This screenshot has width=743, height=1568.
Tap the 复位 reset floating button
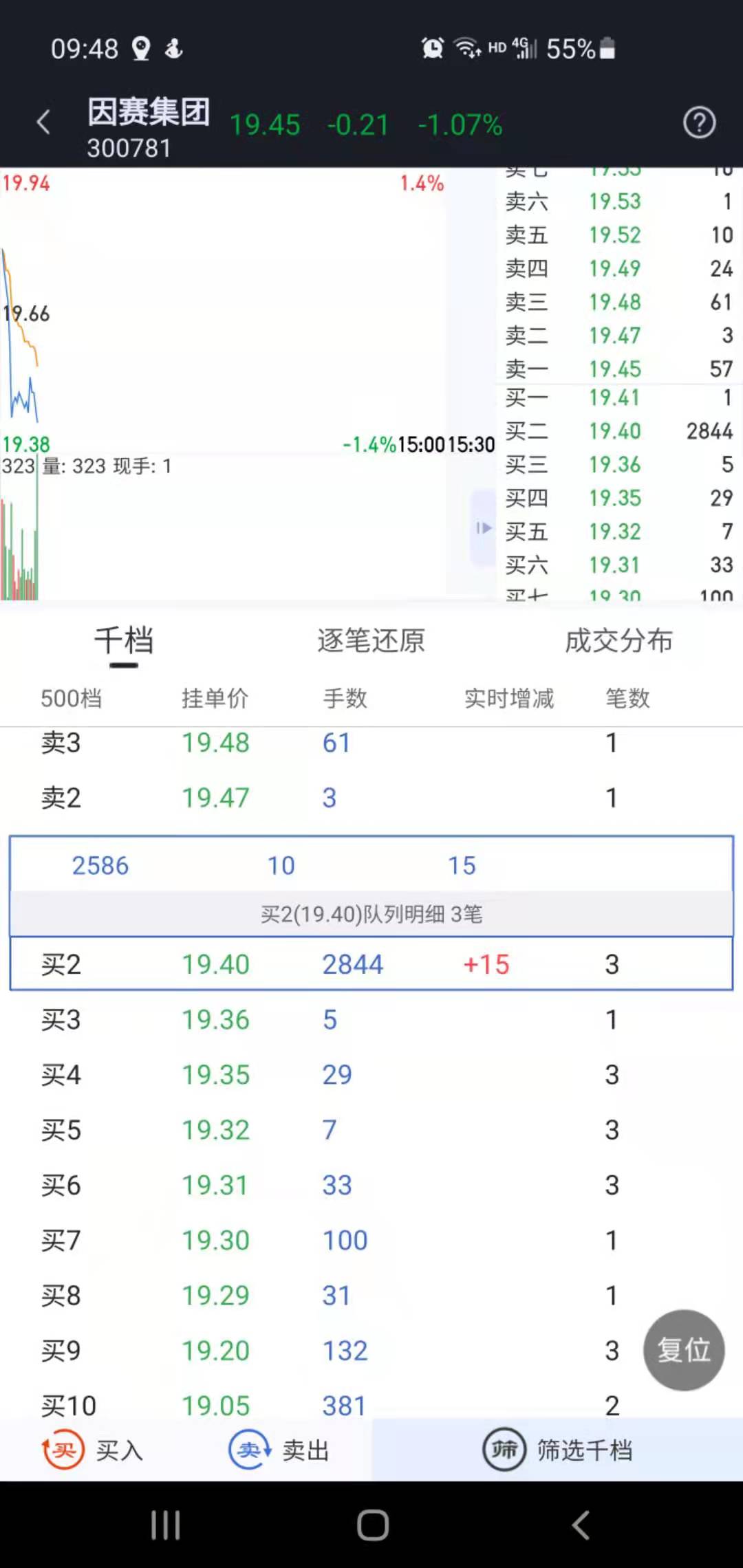point(684,1350)
